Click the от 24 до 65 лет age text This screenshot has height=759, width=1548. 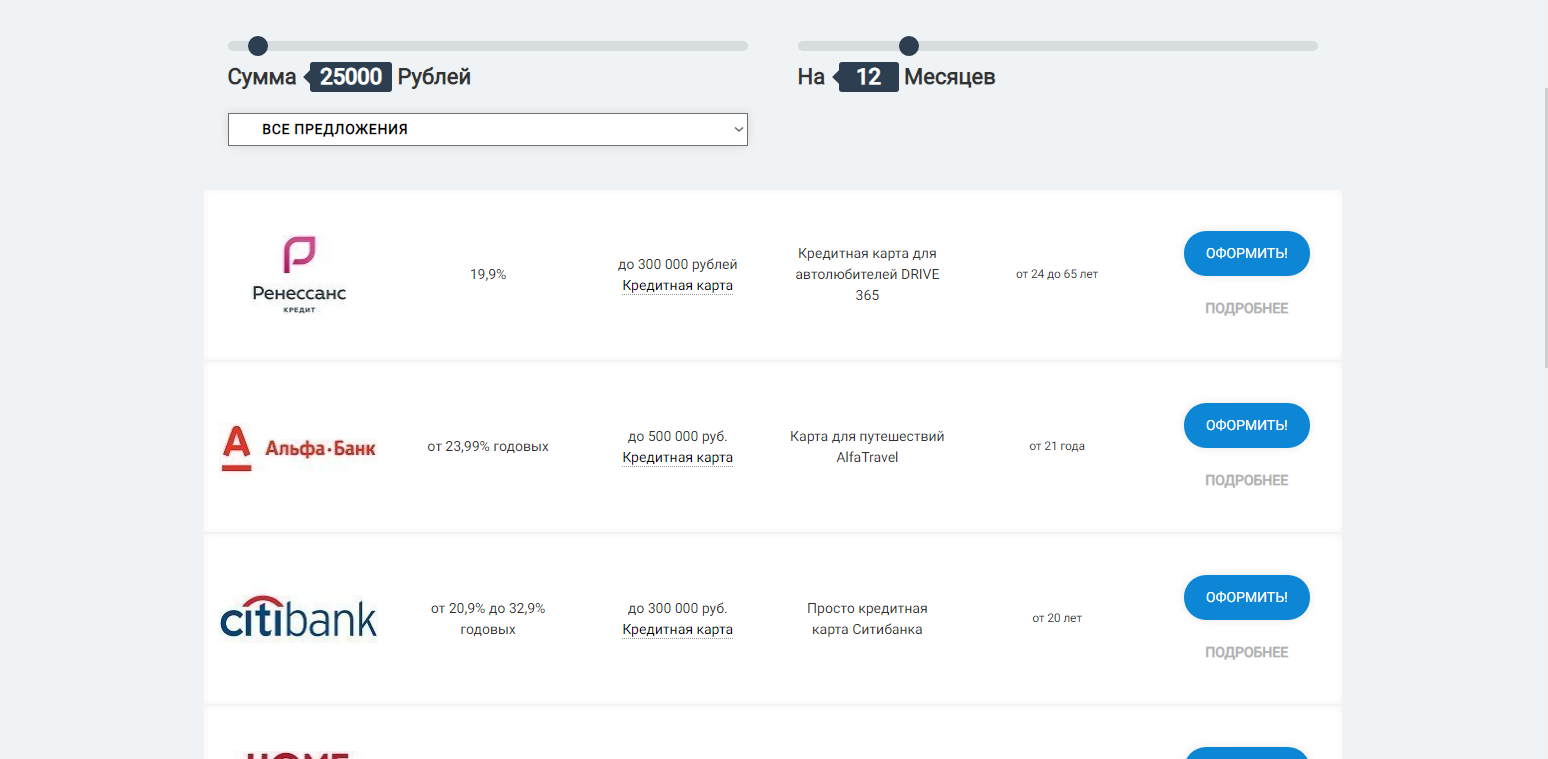[1057, 274]
